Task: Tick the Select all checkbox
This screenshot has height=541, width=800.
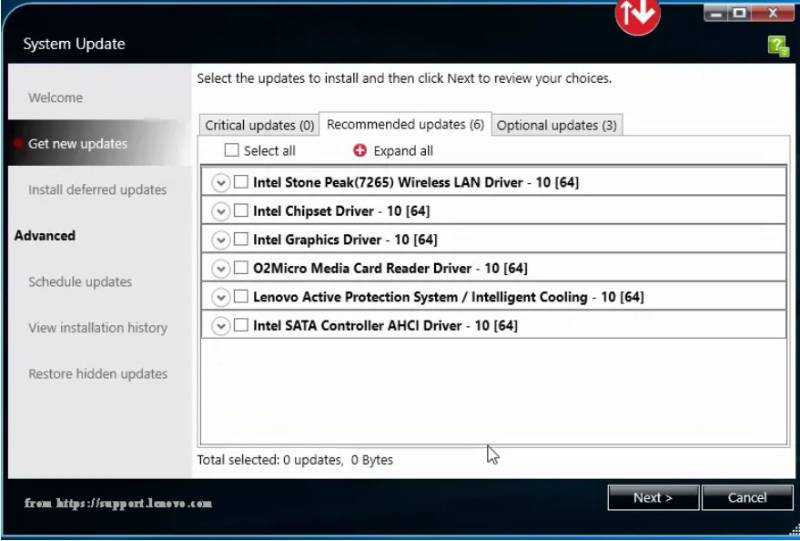Action: (232, 150)
